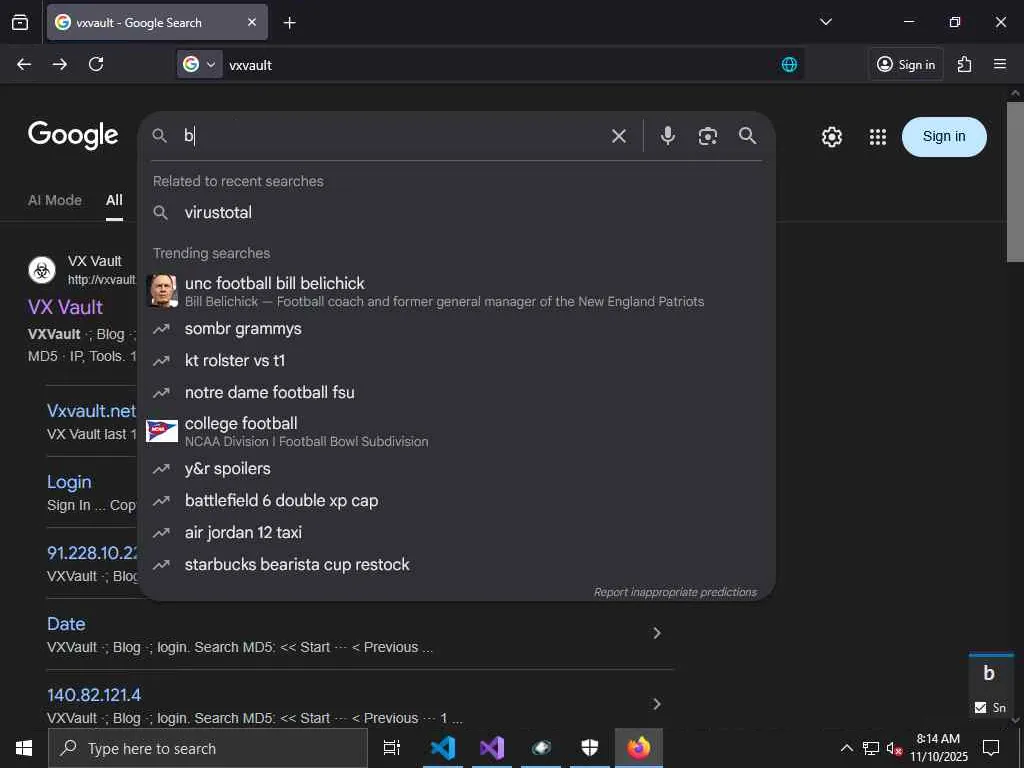Open the 140.82.121.4 sitelink

point(94,695)
